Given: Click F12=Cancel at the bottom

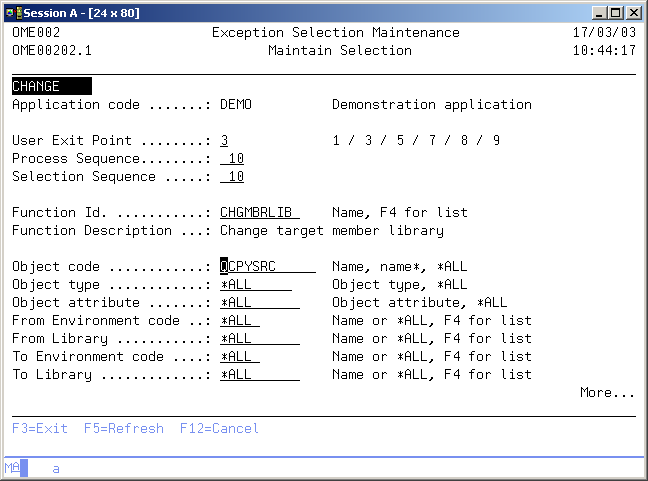Looking at the screenshot, I should [x=219, y=429].
